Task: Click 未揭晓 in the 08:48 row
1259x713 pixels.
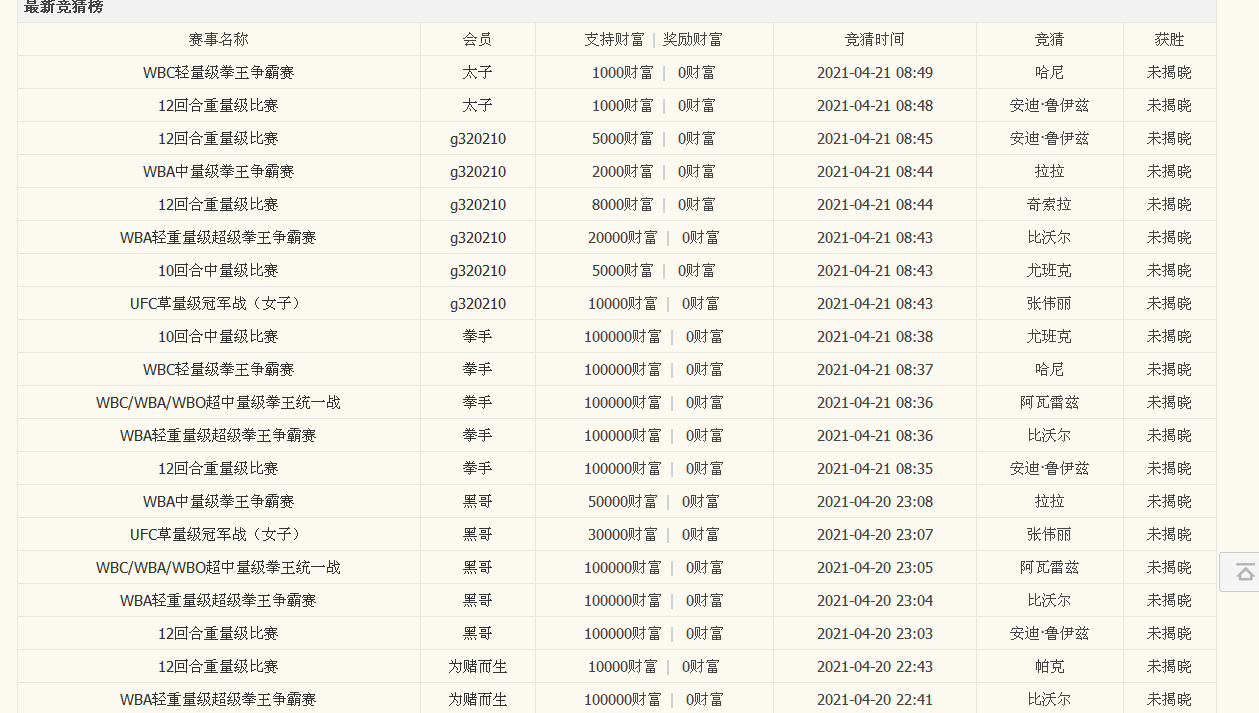Action: [x=1169, y=105]
